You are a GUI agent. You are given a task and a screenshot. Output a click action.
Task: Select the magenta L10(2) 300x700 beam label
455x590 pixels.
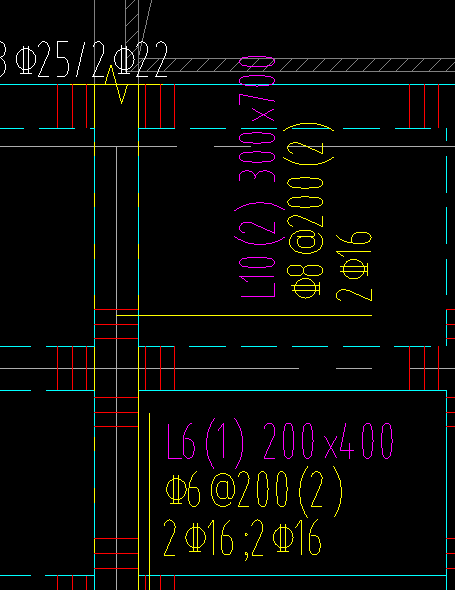259,177
